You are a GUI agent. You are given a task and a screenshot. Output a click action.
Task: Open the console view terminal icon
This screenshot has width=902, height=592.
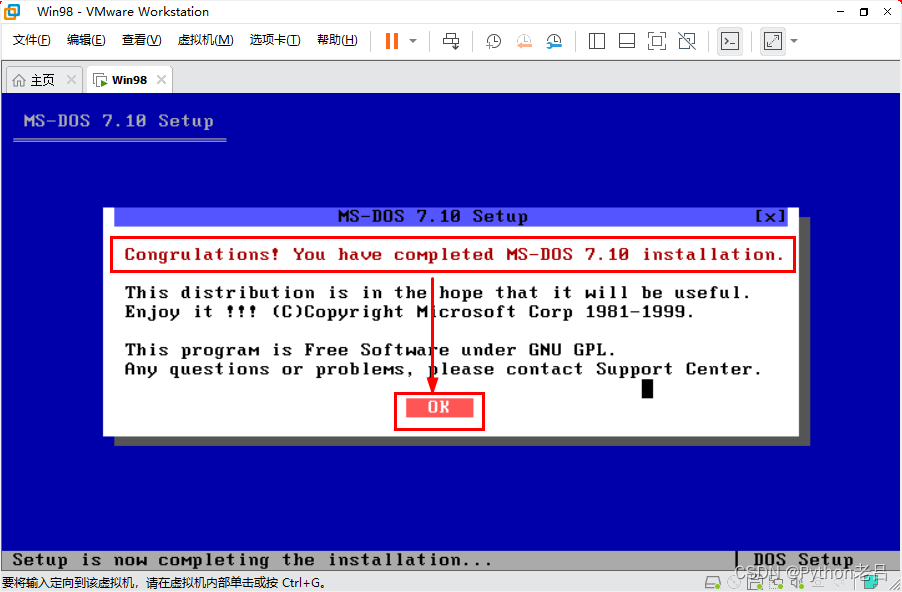(730, 41)
